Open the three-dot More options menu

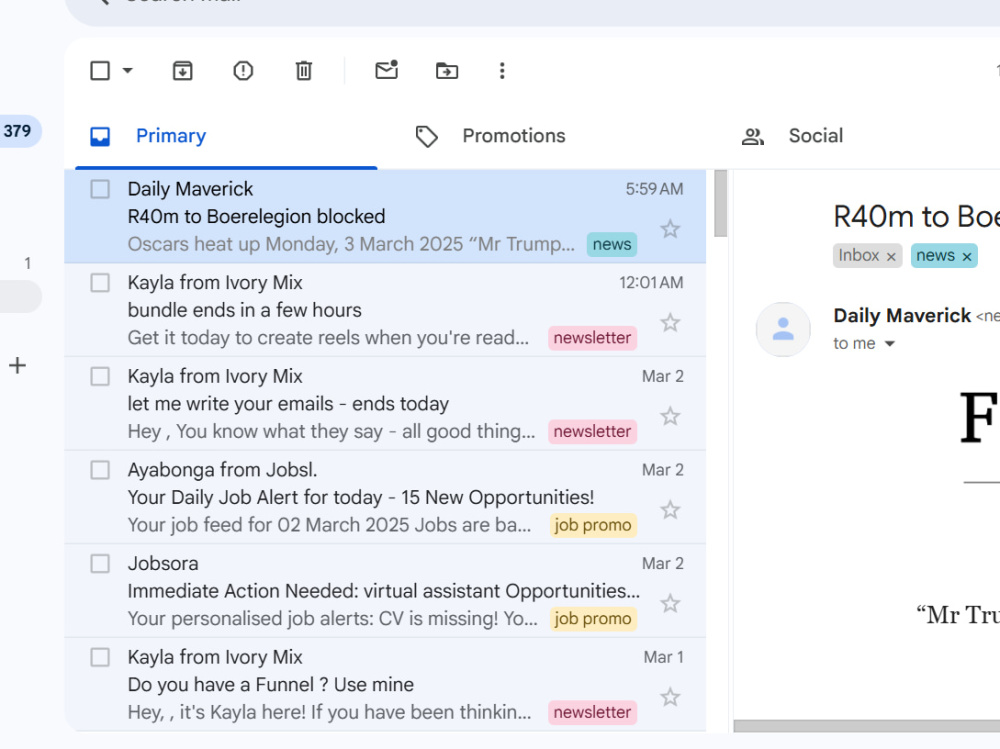coord(502,71)
